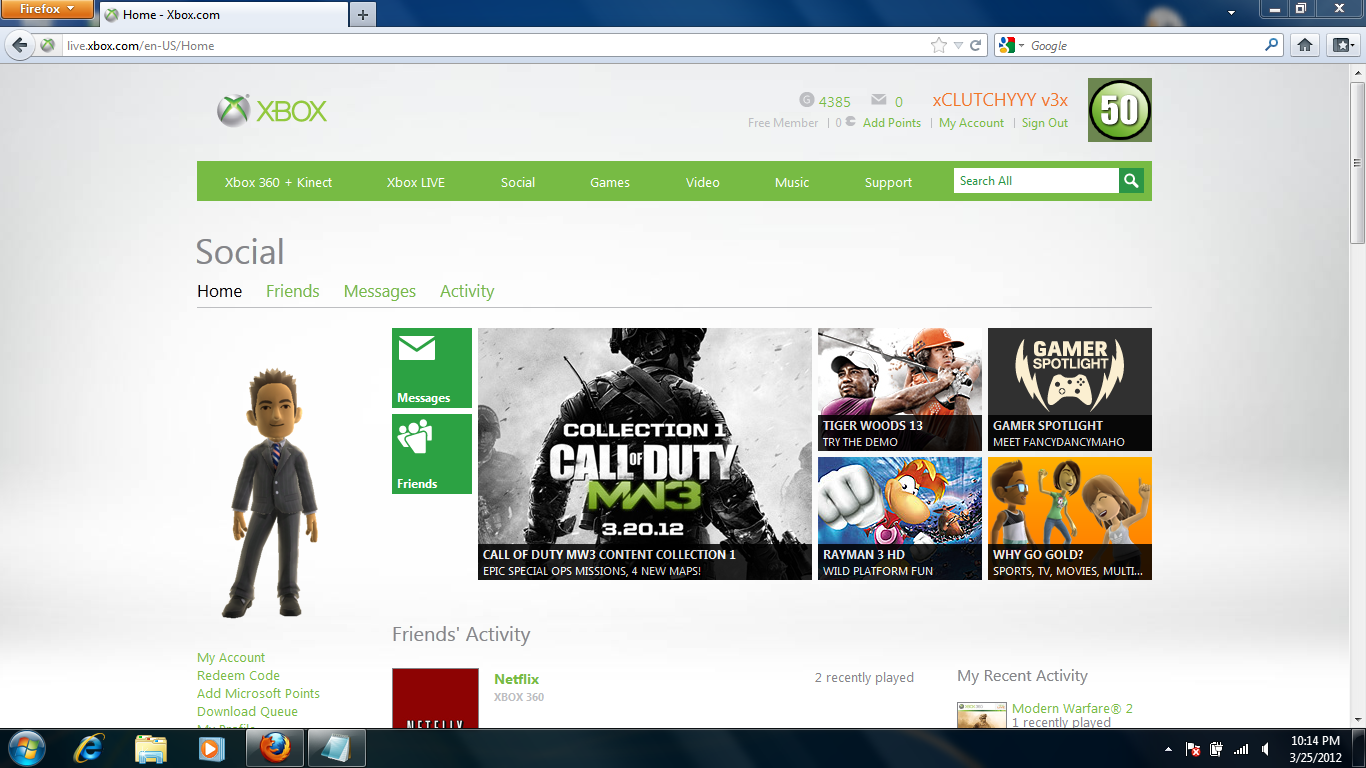Click the volume speaker tray icon

click(x=1266, y=749)
